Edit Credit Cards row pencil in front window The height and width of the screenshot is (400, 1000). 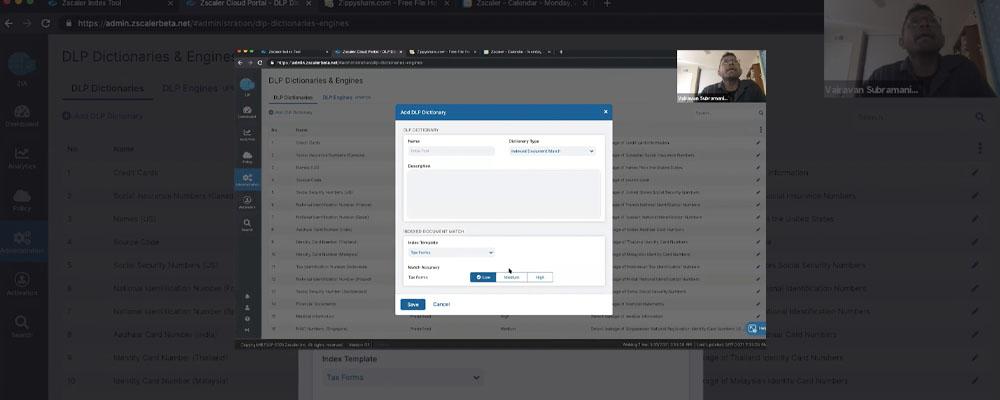[758, 142]
